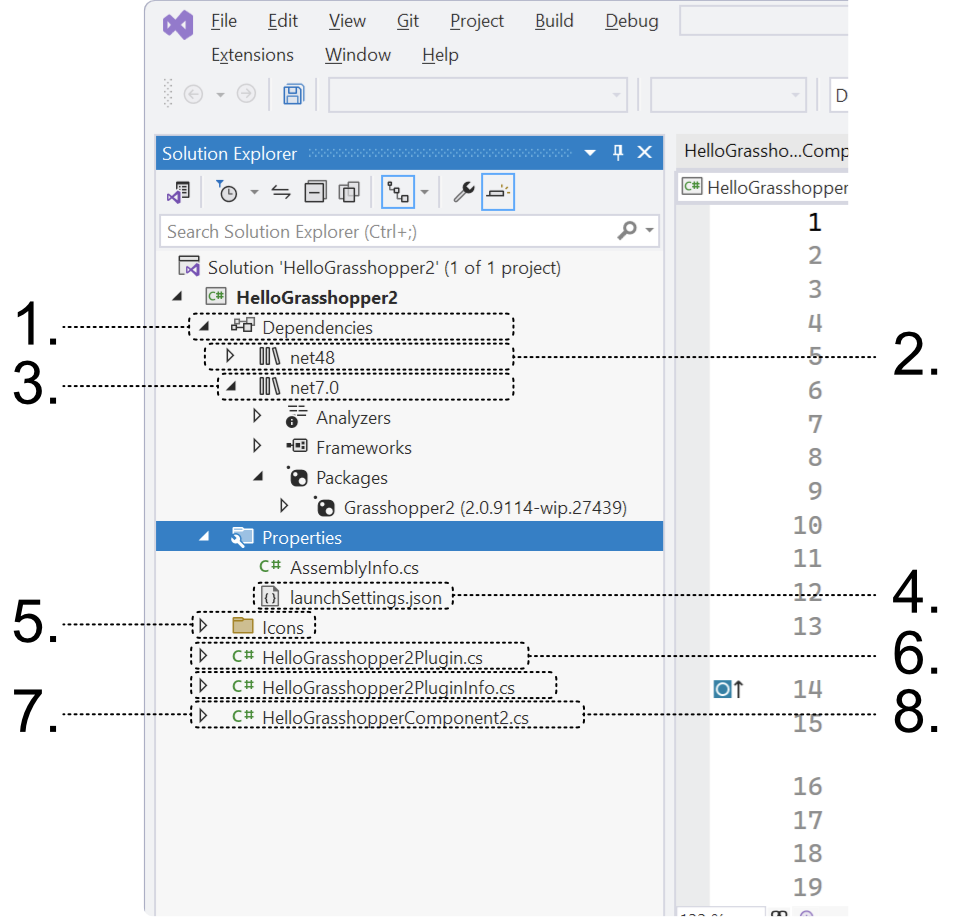Select the net48 tree item
Viewport: 967px width, 917px height.
(312, 358)
